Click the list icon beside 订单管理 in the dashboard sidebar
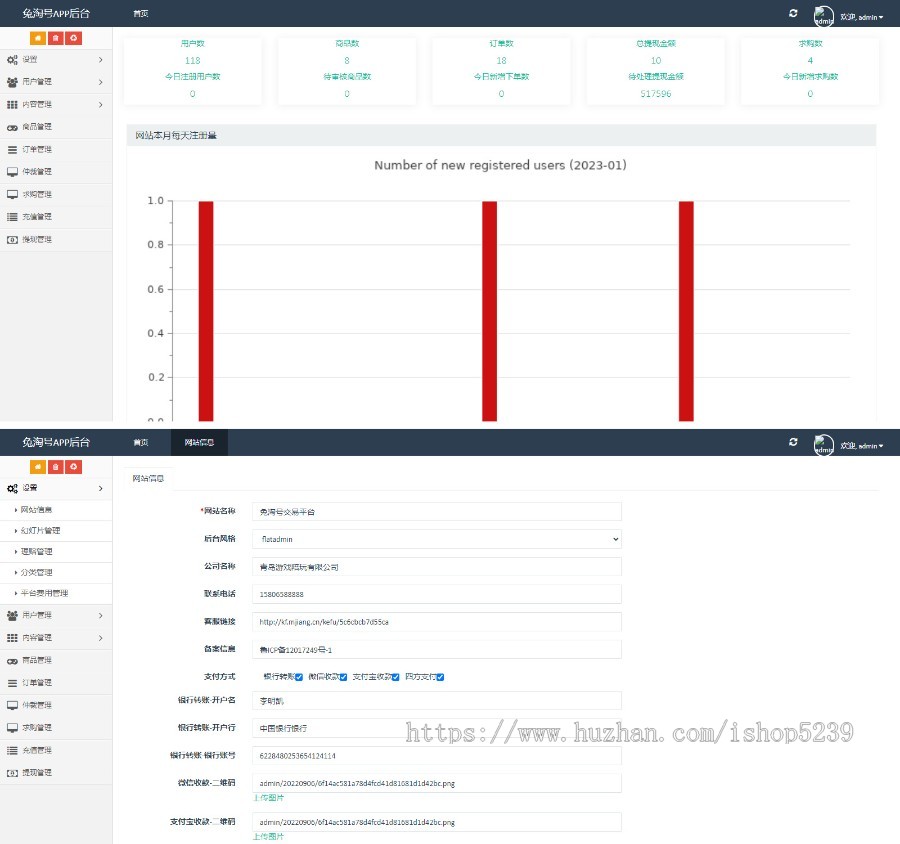 [x=12, y=150]
